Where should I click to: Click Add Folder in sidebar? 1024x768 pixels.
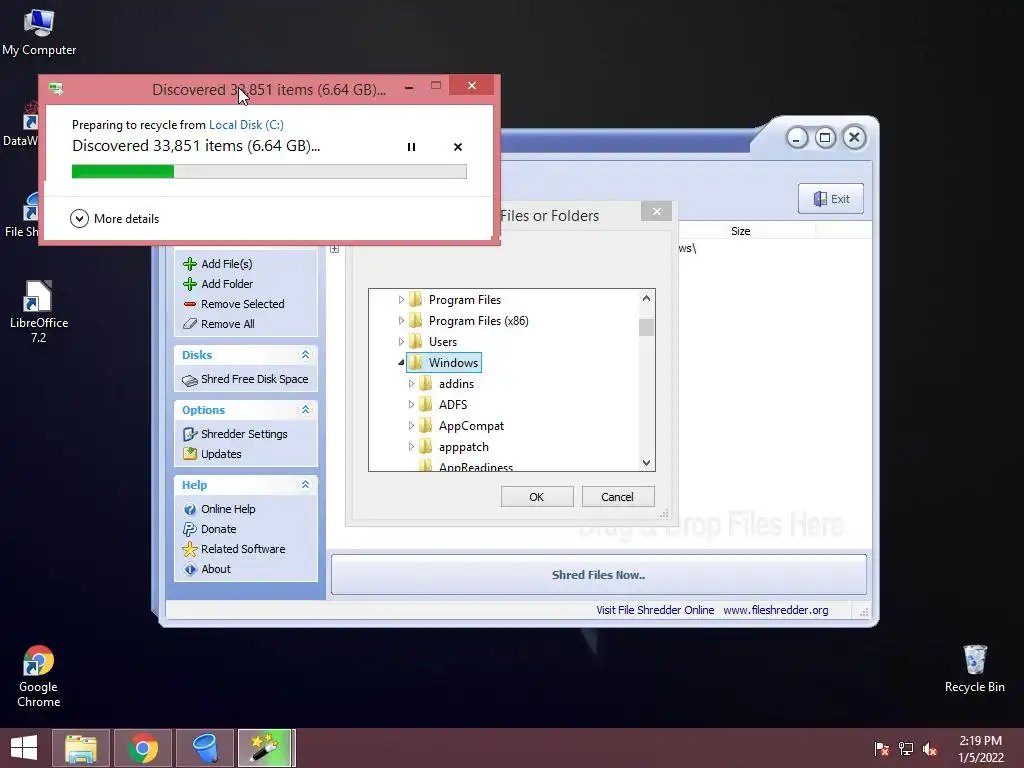point(218,284)
